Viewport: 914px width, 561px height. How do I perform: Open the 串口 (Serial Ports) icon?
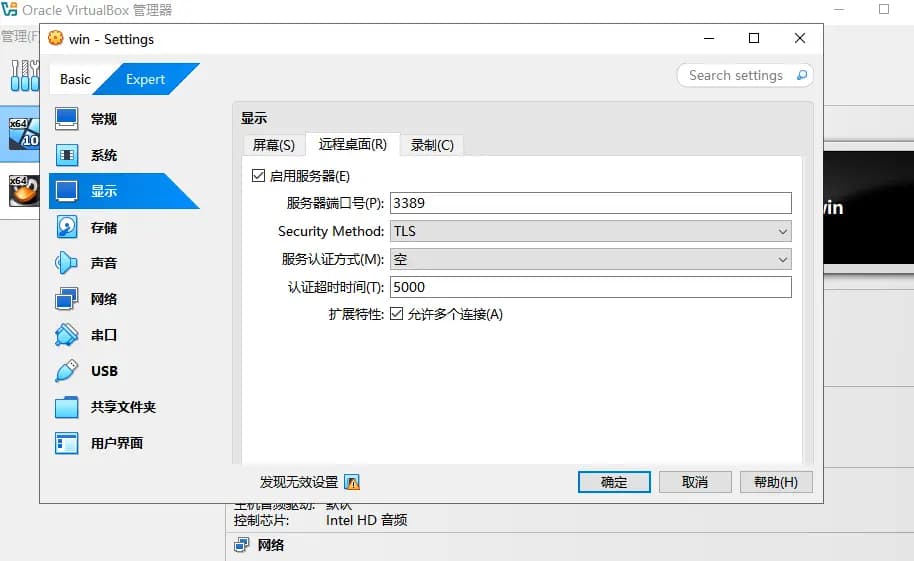click(x=66, y=335)
